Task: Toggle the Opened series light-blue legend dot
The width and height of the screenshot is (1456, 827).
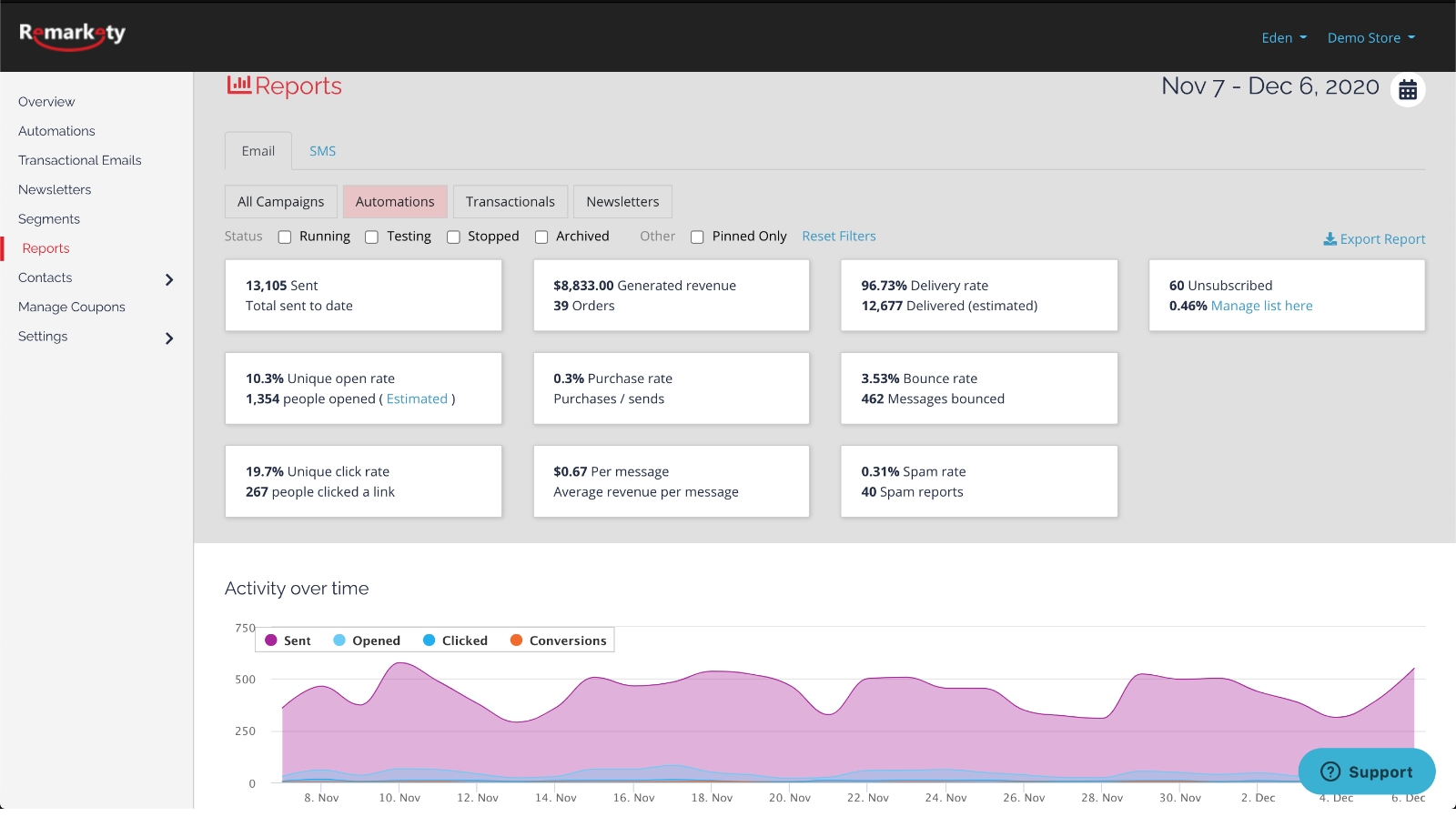Action: (339, 640)
